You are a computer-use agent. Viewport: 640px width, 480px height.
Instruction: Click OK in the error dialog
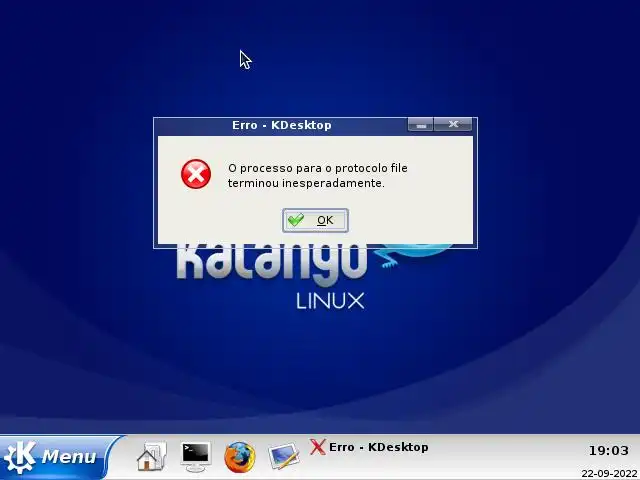pyautogui.click(x=315, y=220)
